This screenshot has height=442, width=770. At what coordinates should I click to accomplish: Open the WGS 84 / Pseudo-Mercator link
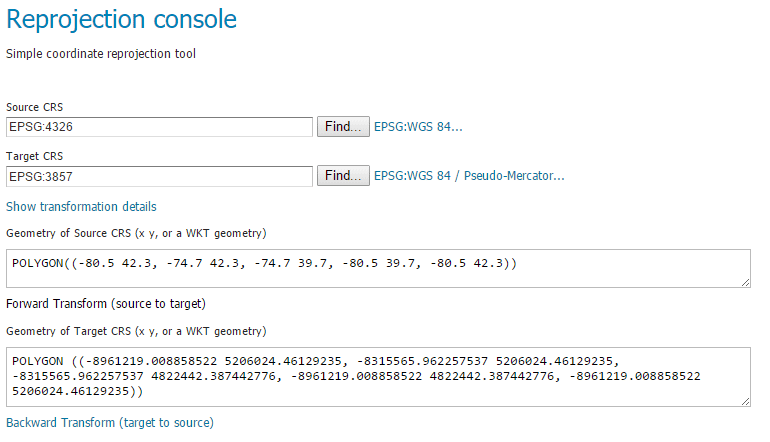(469, 176)
